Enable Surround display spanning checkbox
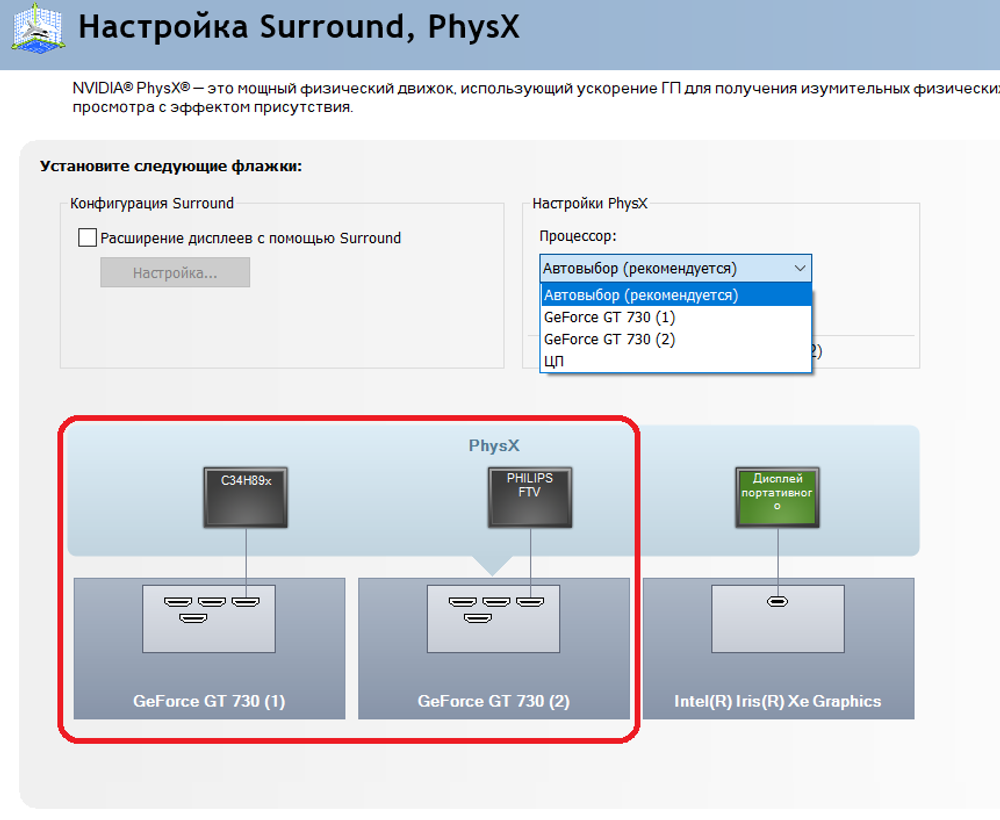1000x820 pixels. pyautogui.click(x=87, y=238)
